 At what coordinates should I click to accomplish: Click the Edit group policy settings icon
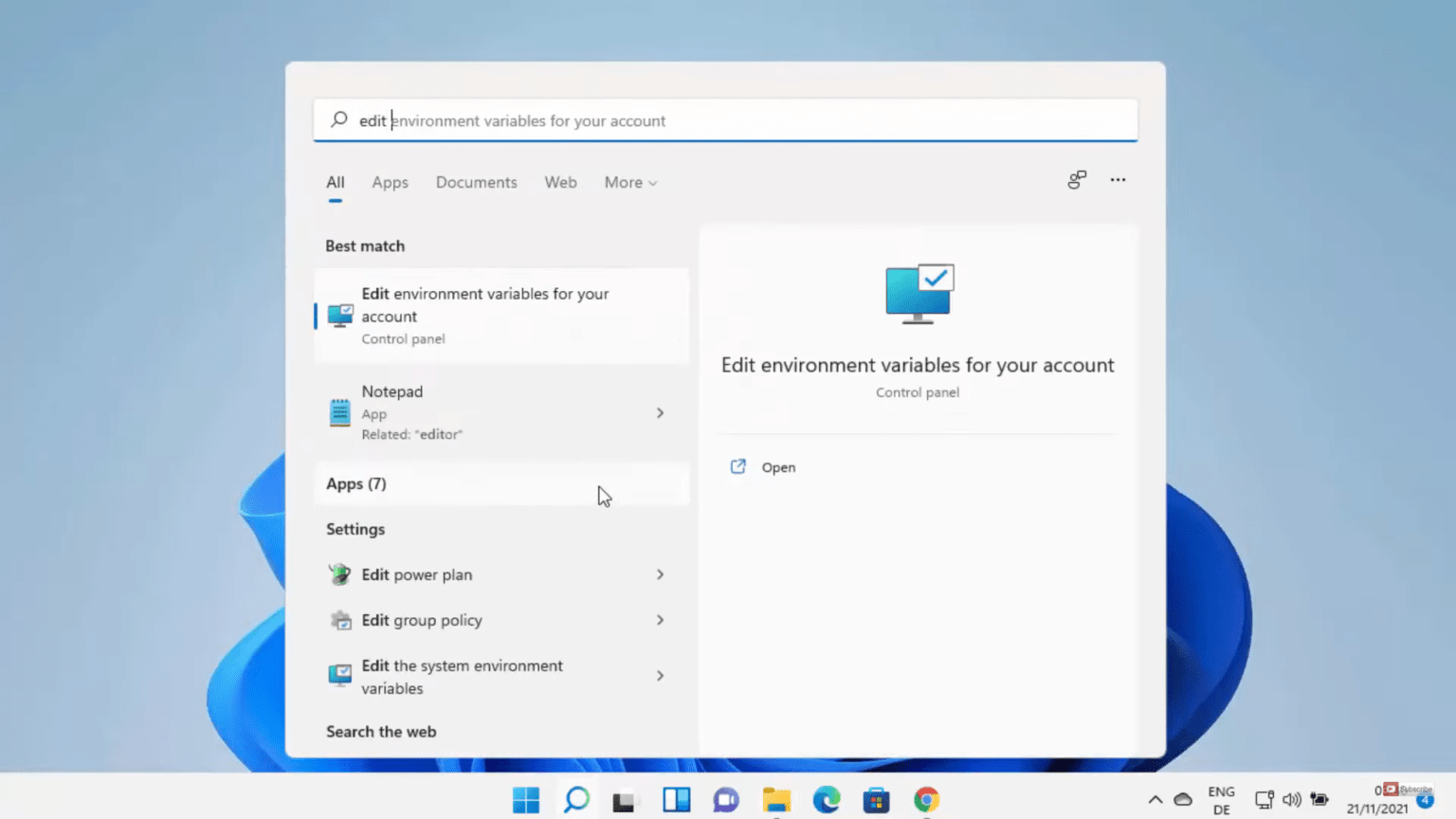click(339, 620)
